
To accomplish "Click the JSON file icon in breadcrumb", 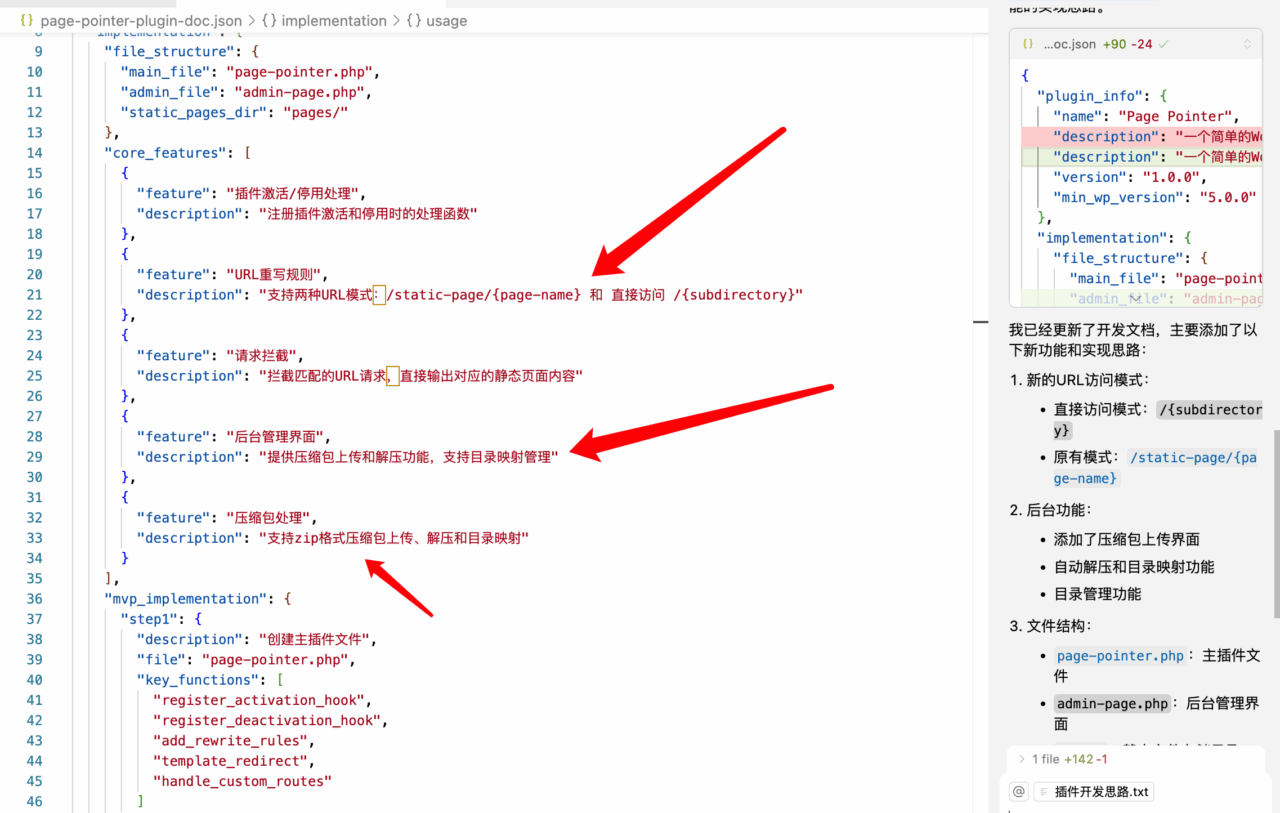I will click(27, 20).
